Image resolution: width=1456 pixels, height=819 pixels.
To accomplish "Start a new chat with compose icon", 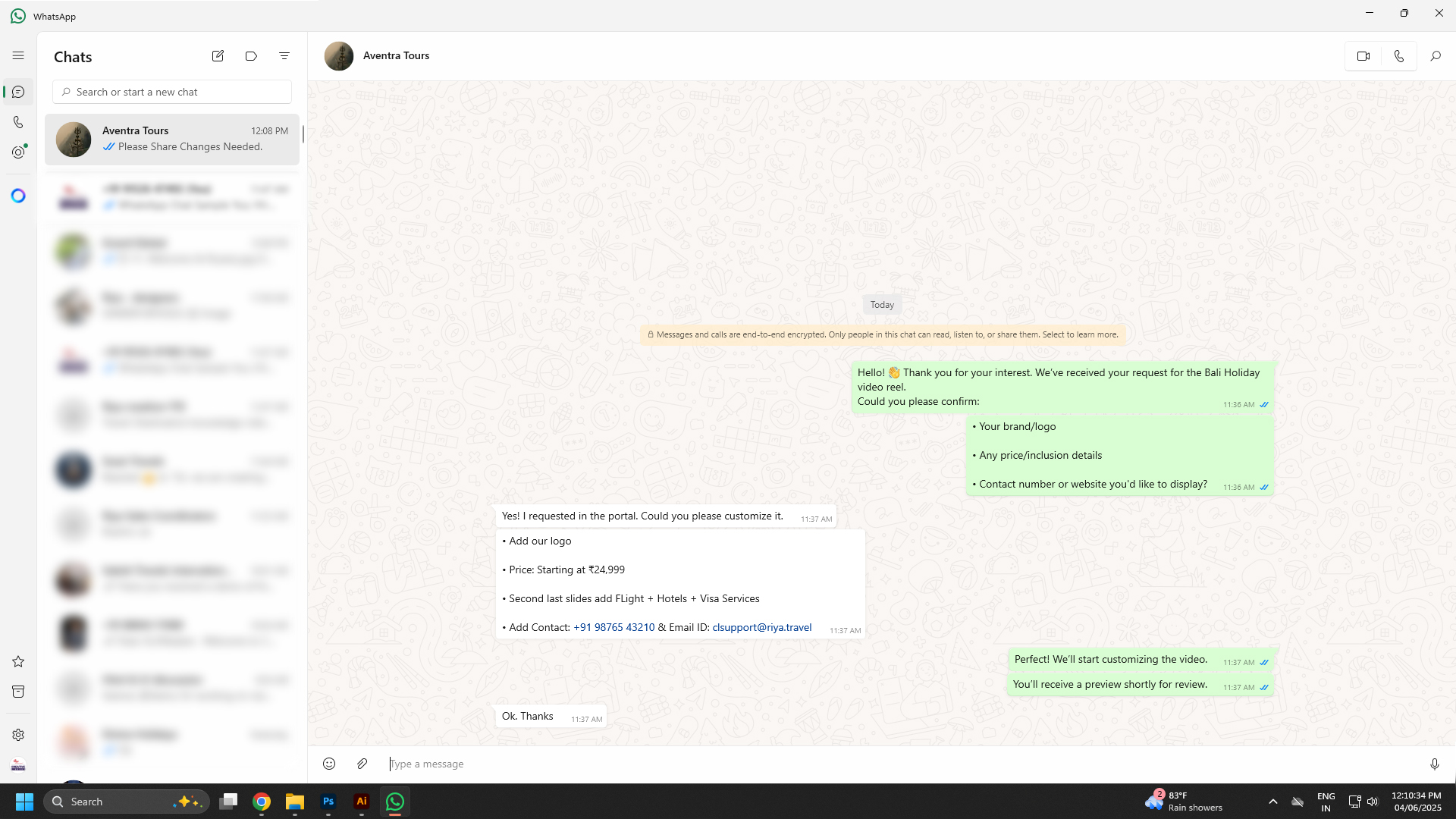I will (218, 56).
